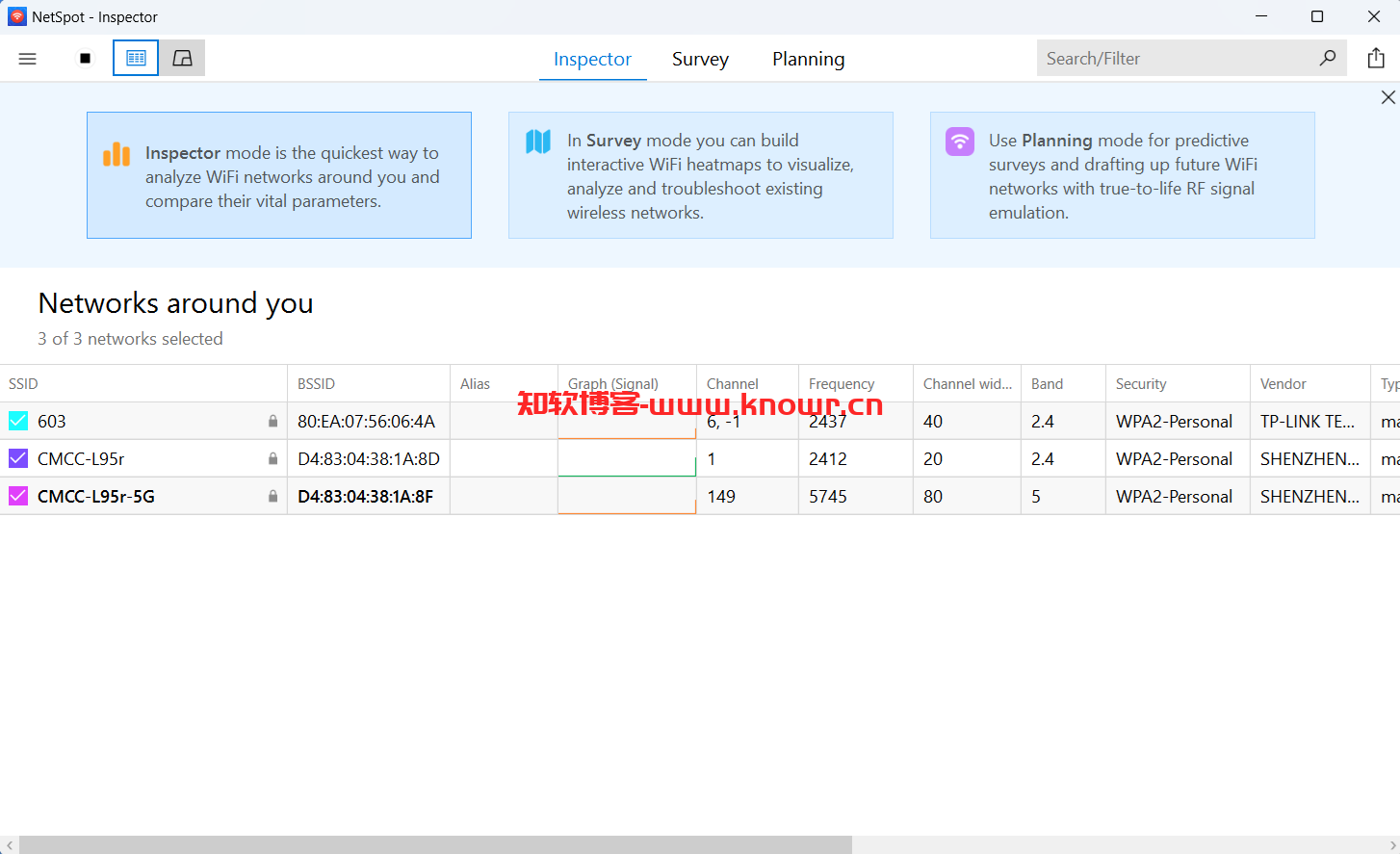Click the blue Survey map icon

tap(538, 142)
